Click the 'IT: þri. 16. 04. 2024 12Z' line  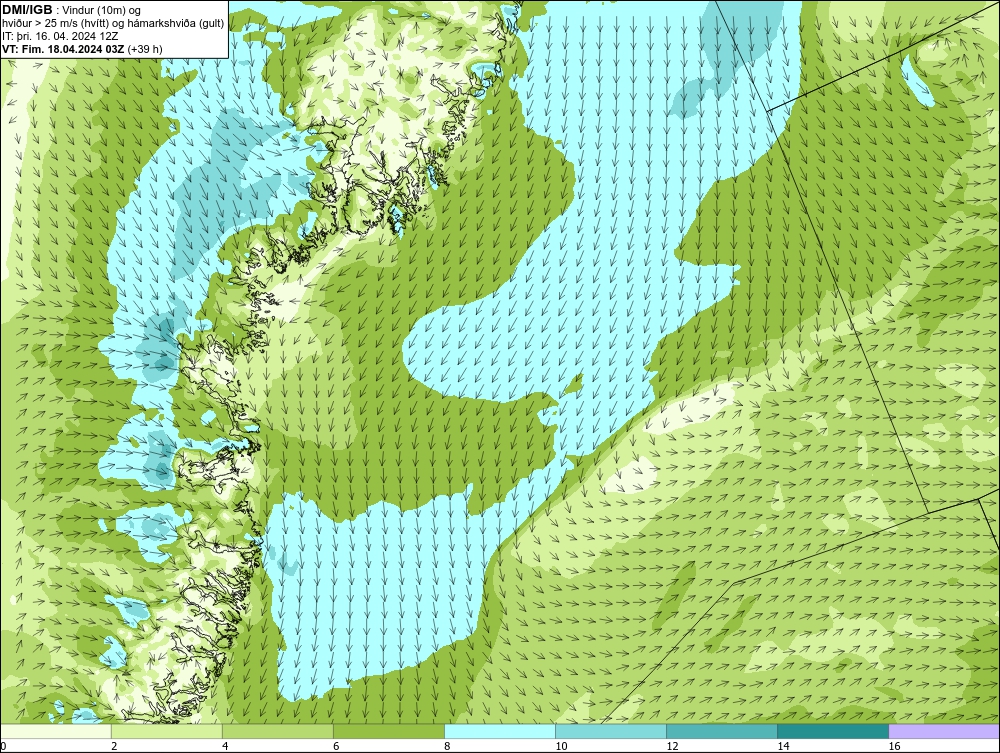click(x=60, y=36)
